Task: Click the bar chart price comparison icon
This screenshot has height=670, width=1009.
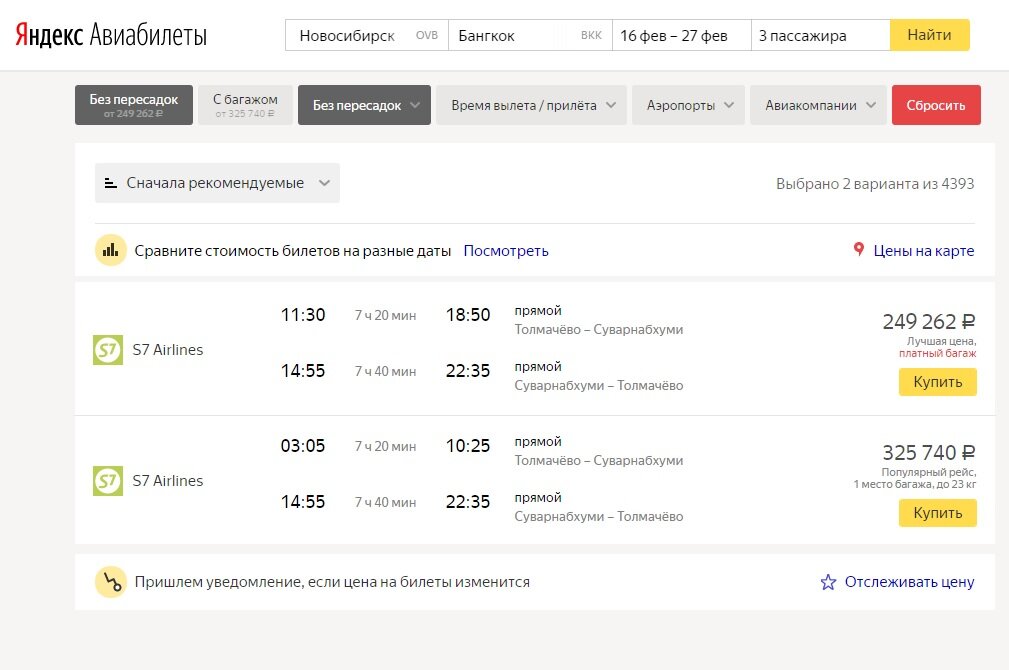Action: click(111, 250)
